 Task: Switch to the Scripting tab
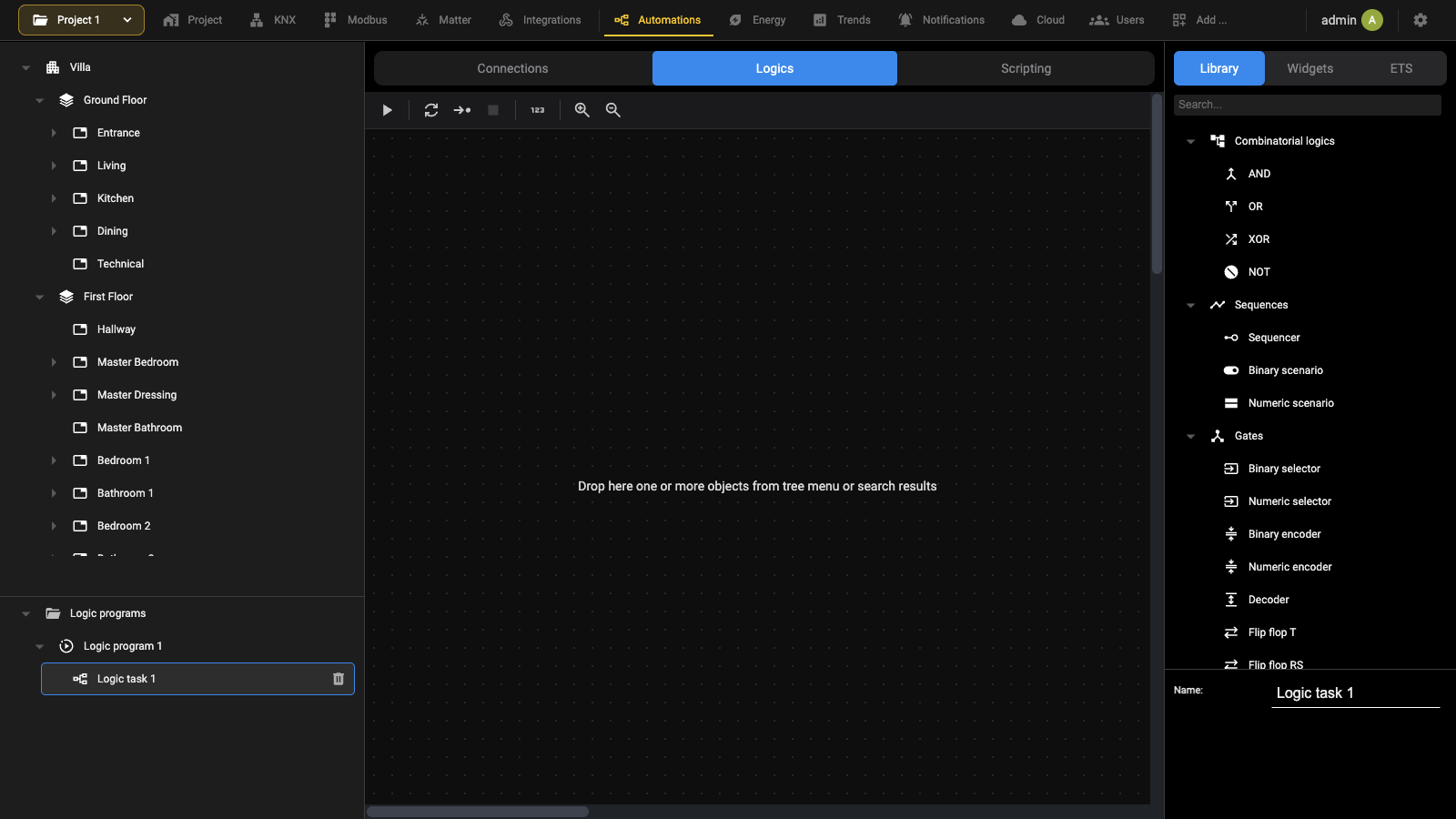1026,68
